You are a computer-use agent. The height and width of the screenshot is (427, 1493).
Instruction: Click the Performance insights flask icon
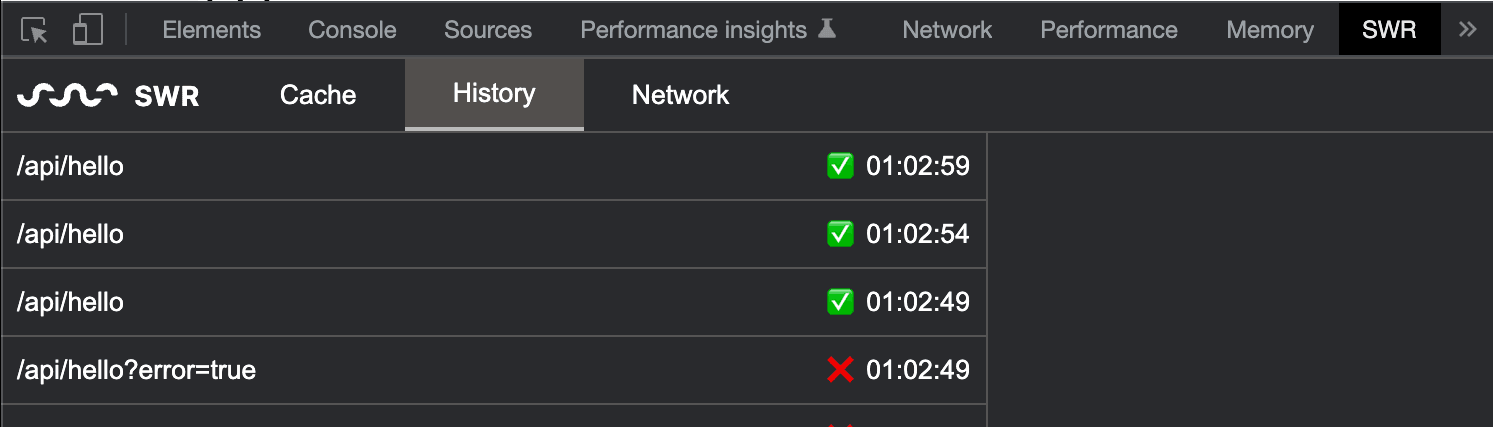click(x=826, y=30)
